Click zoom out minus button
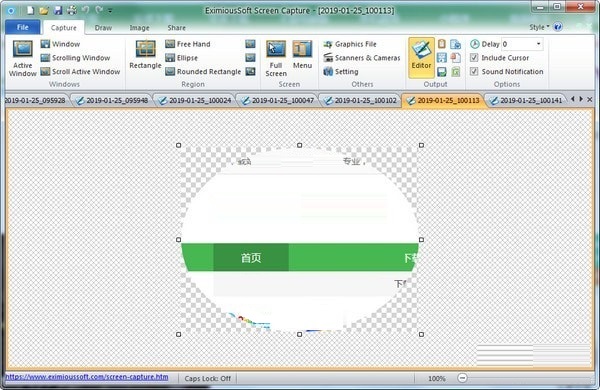The image size is (600, 390). click(x=462, y=378)
